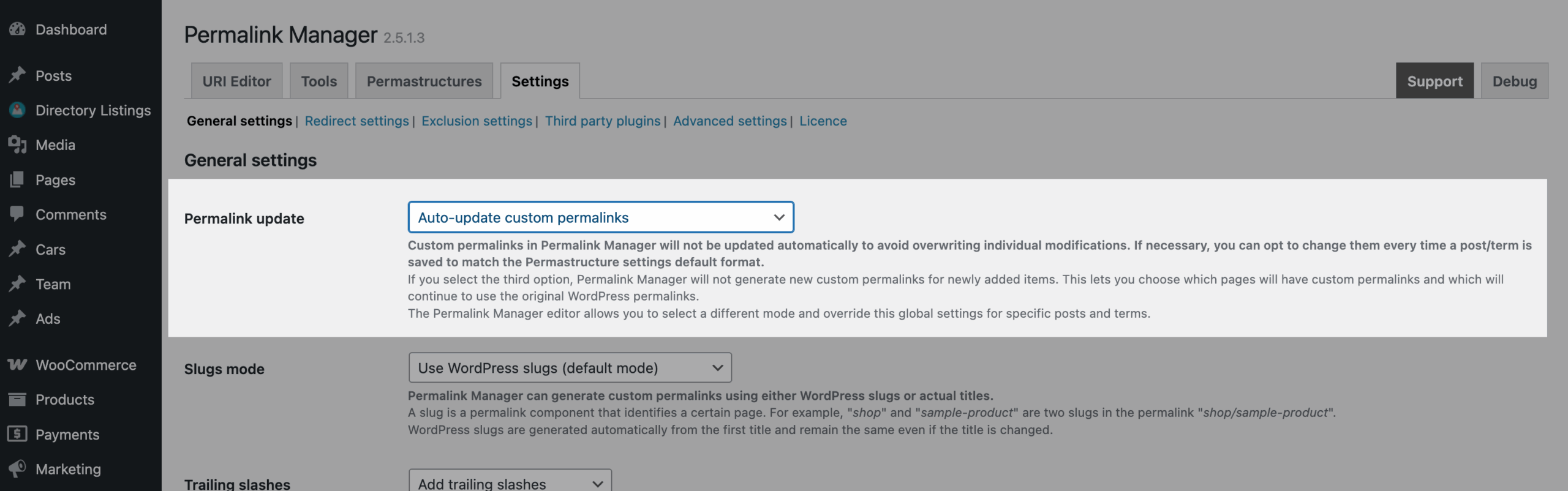Image resolution: width=1568 pixels, height=491 pixels.
Task: Open Third party plugins settings
Action: coord(603,121)
